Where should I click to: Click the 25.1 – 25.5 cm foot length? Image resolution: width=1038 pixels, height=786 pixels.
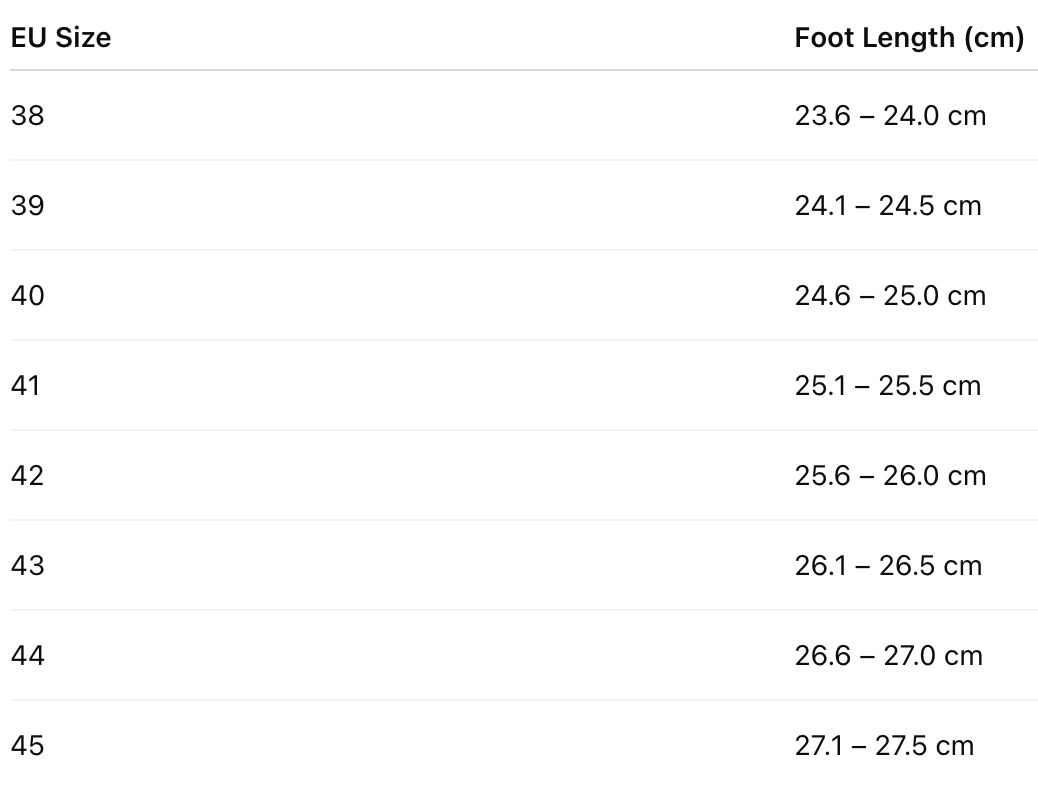(888, 386)
